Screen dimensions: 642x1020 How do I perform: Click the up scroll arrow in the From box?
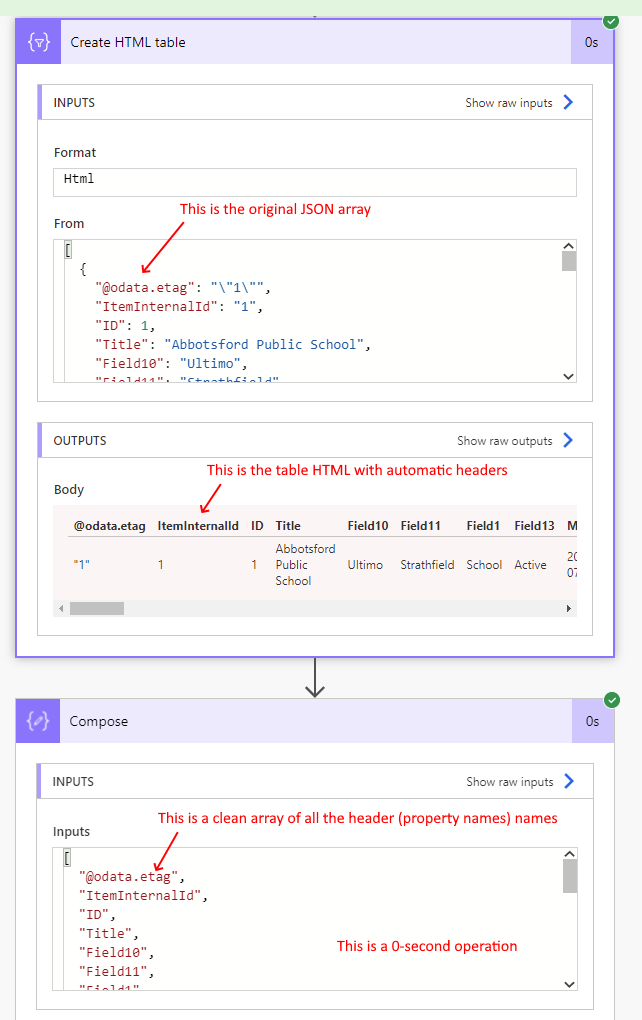coord(568,246)
